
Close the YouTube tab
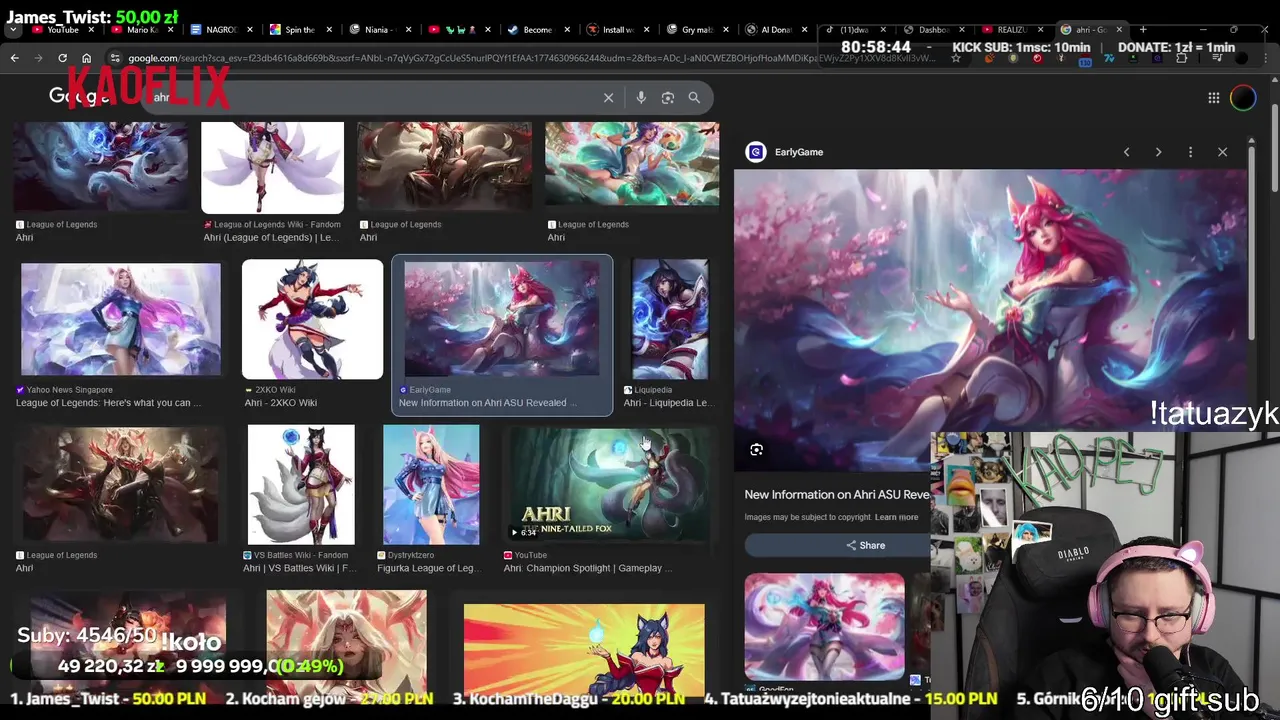[92, 30]
